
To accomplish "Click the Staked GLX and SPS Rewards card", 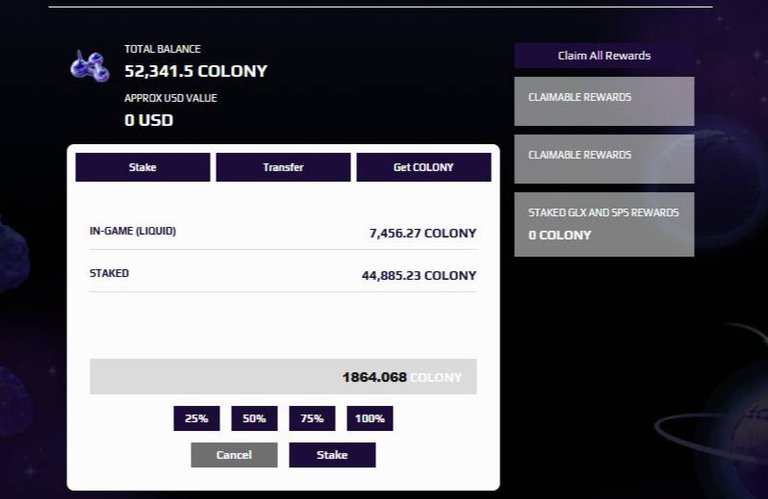I will point(604,224).
